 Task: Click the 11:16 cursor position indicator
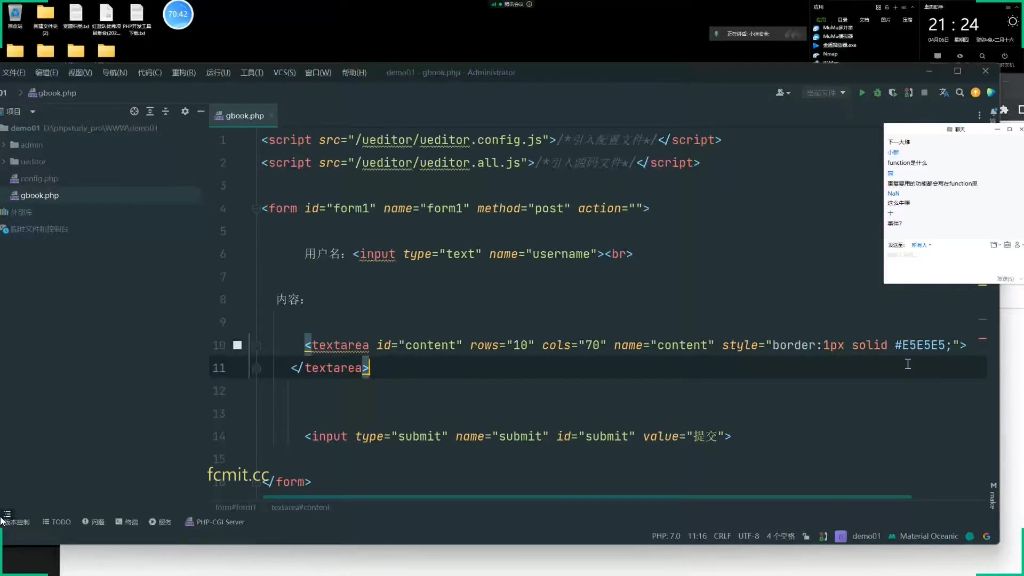[697, 536]
